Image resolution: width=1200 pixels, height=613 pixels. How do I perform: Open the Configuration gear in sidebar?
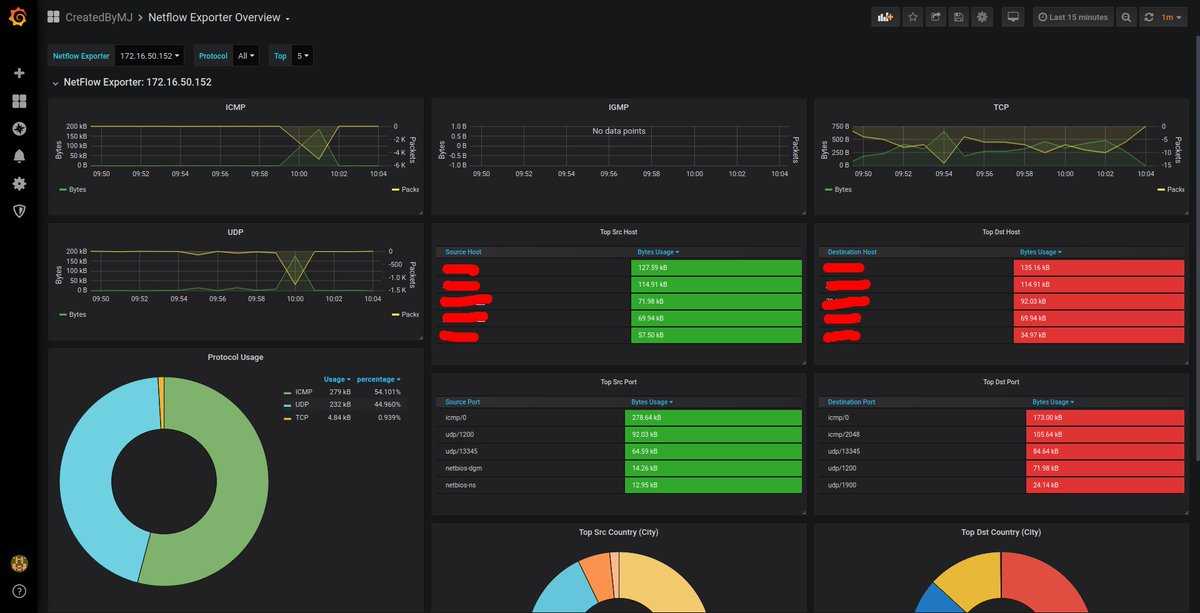coord(19,184)
